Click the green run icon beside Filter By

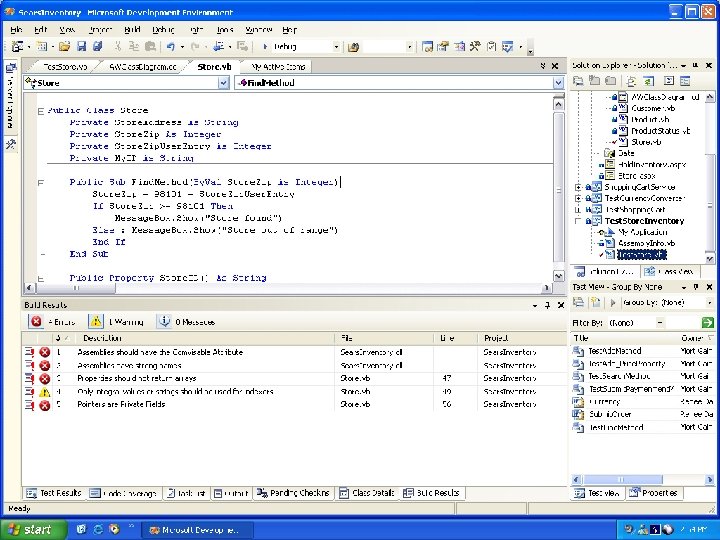pyautogui.click(x=707, y=323)
